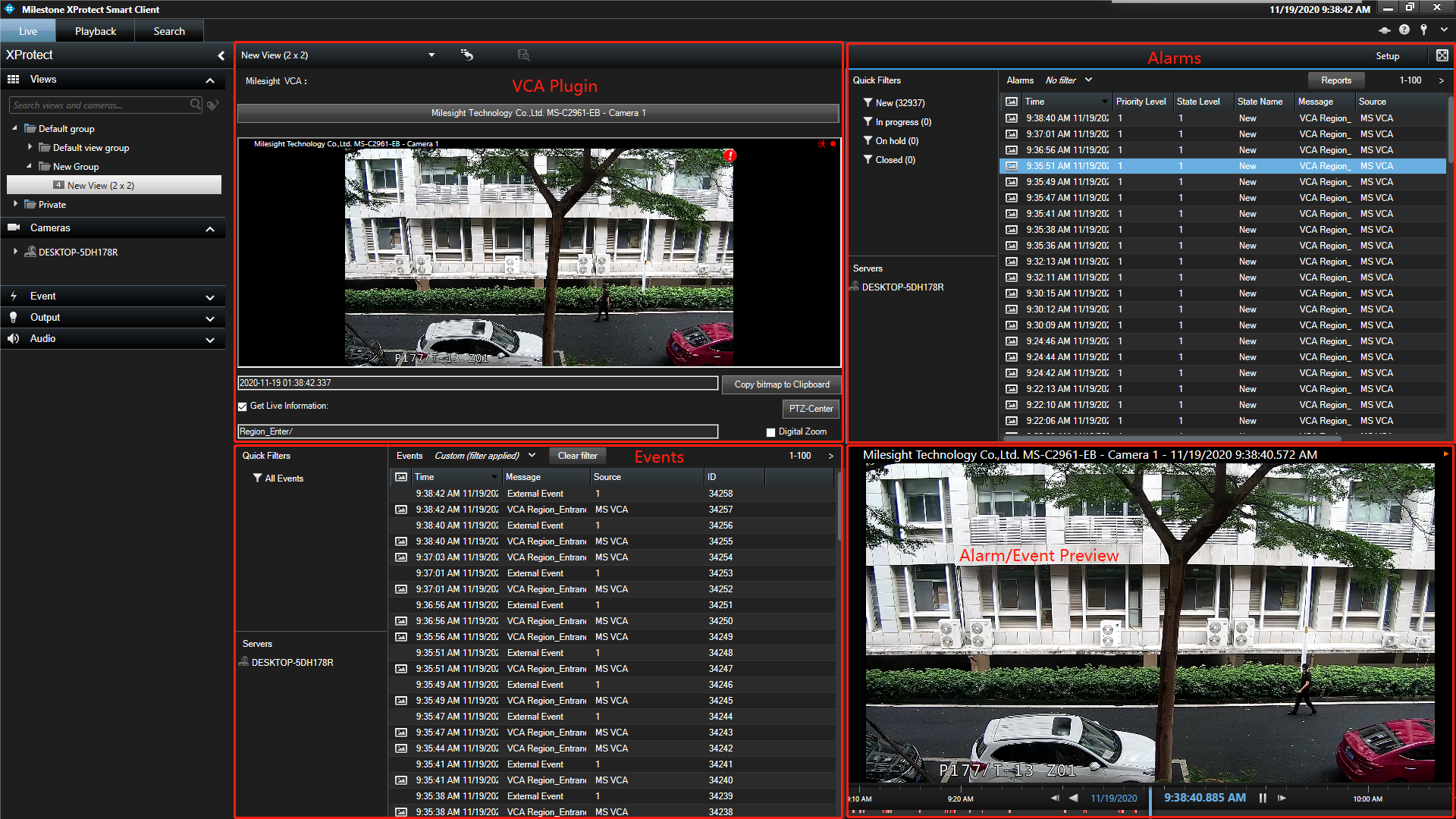The width and height of the screenshot is (1456, 819).
Task: Play preview video in reverse
Action: pos(1073,798)
